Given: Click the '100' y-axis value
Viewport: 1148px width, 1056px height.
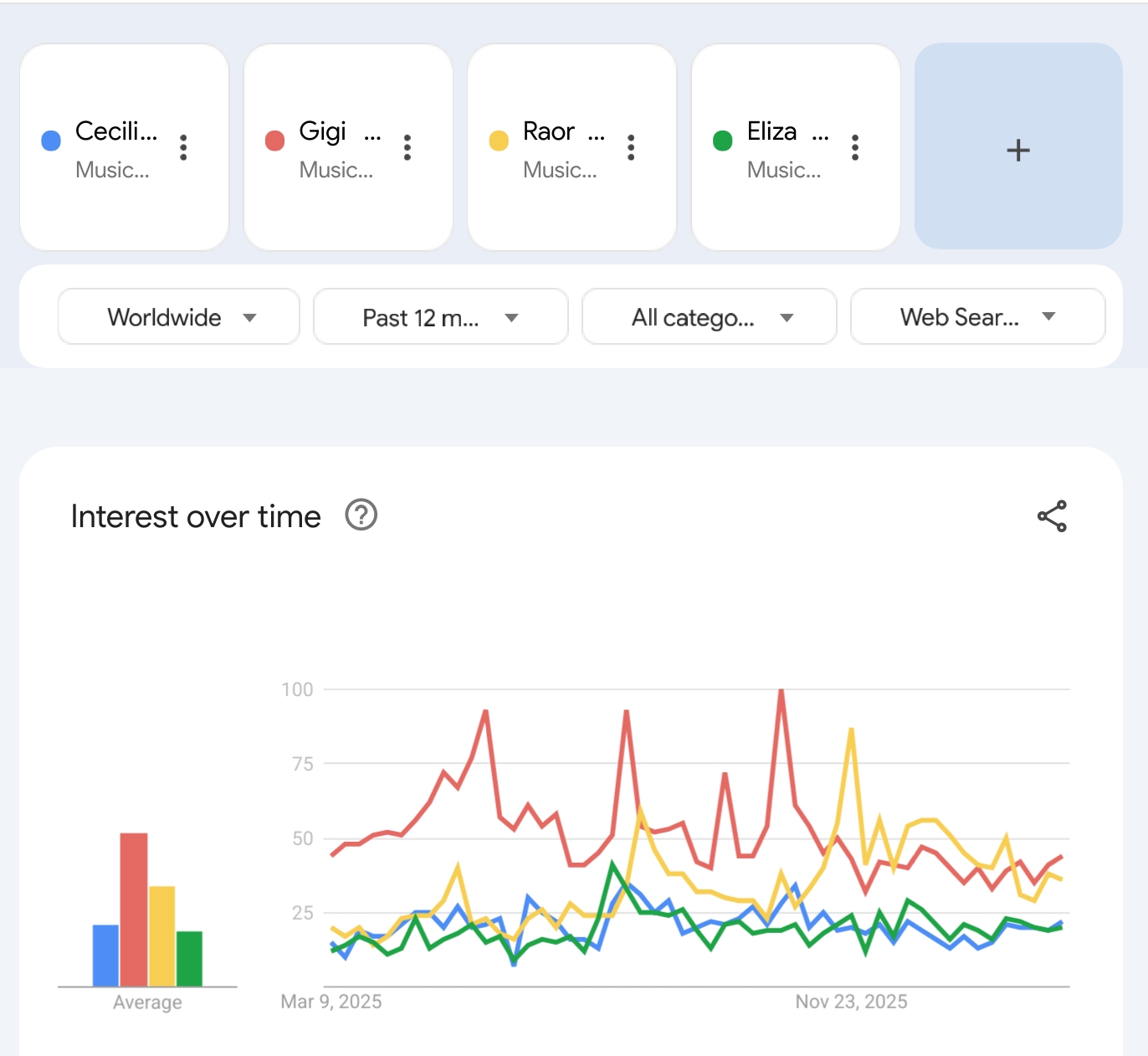Looking at the screenshot, I should pyautogui.click(x=297, y=689).
